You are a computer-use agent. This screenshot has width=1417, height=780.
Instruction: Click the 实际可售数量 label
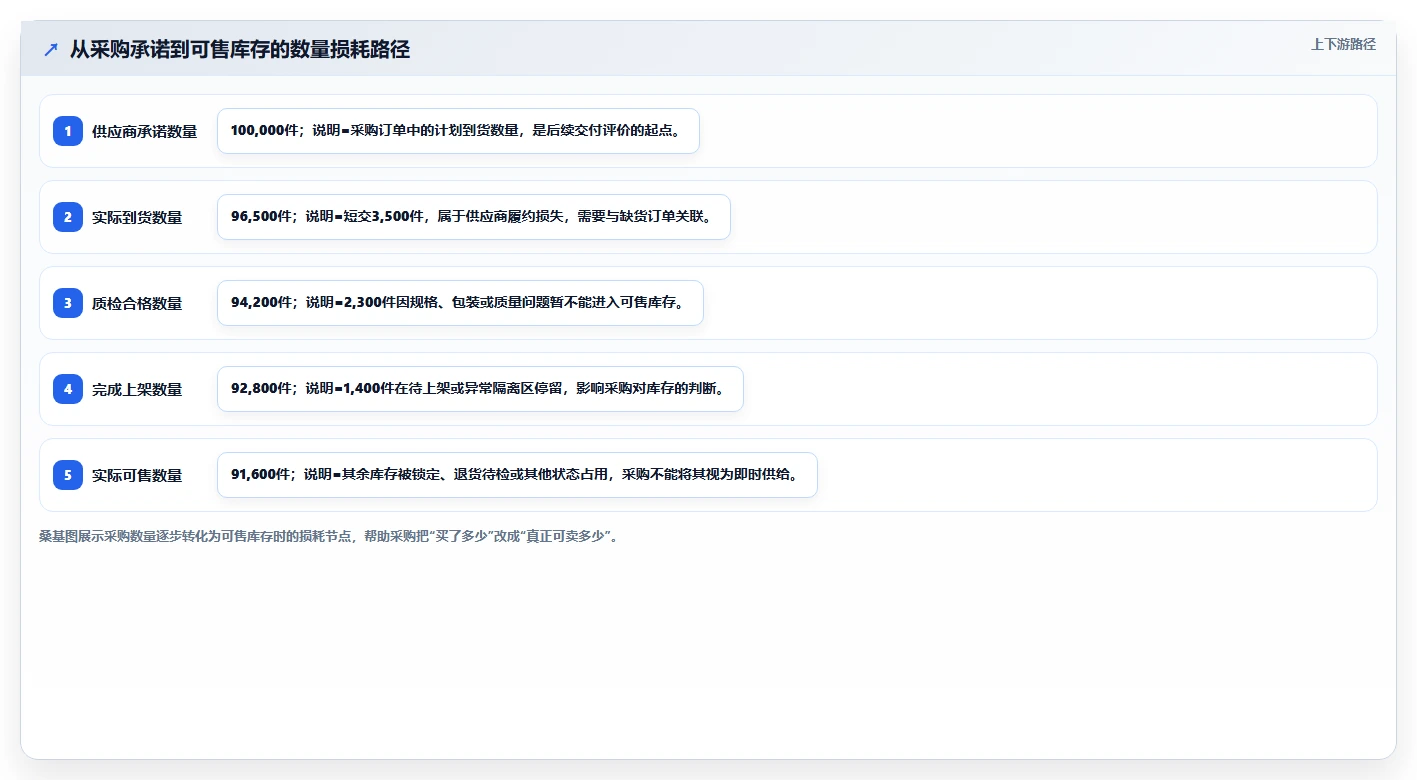coord(137,475)
